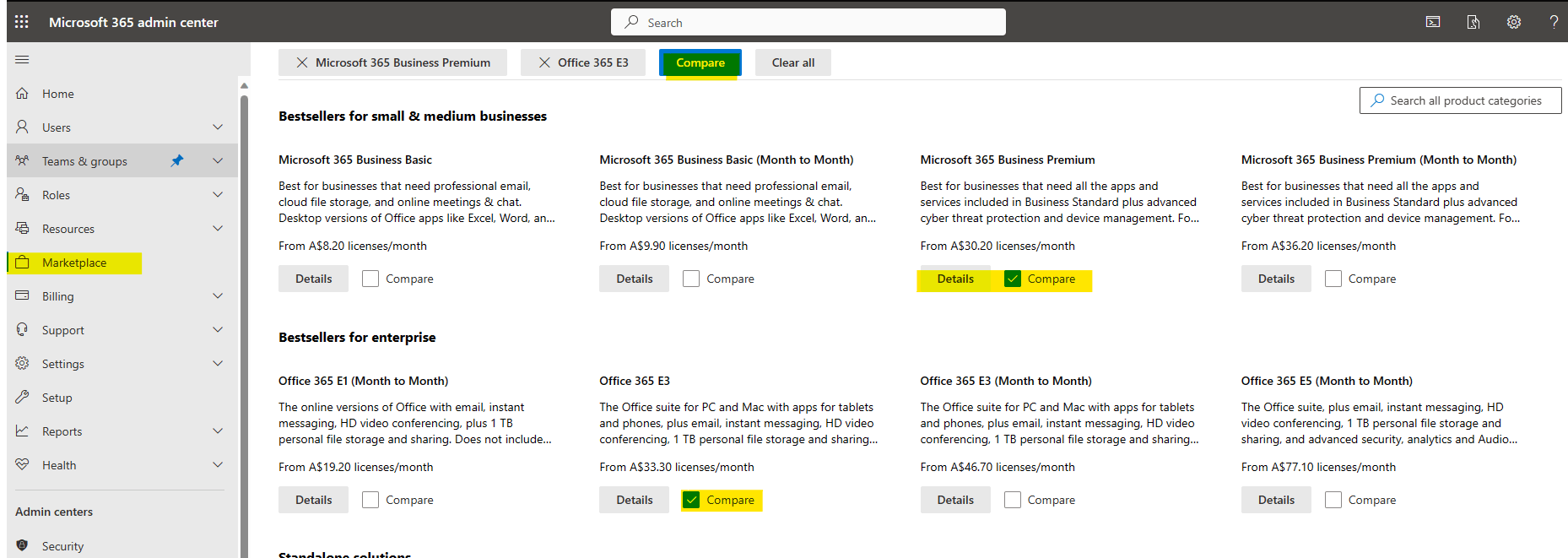Expand the Resources chevron

[x=218, y=228]
